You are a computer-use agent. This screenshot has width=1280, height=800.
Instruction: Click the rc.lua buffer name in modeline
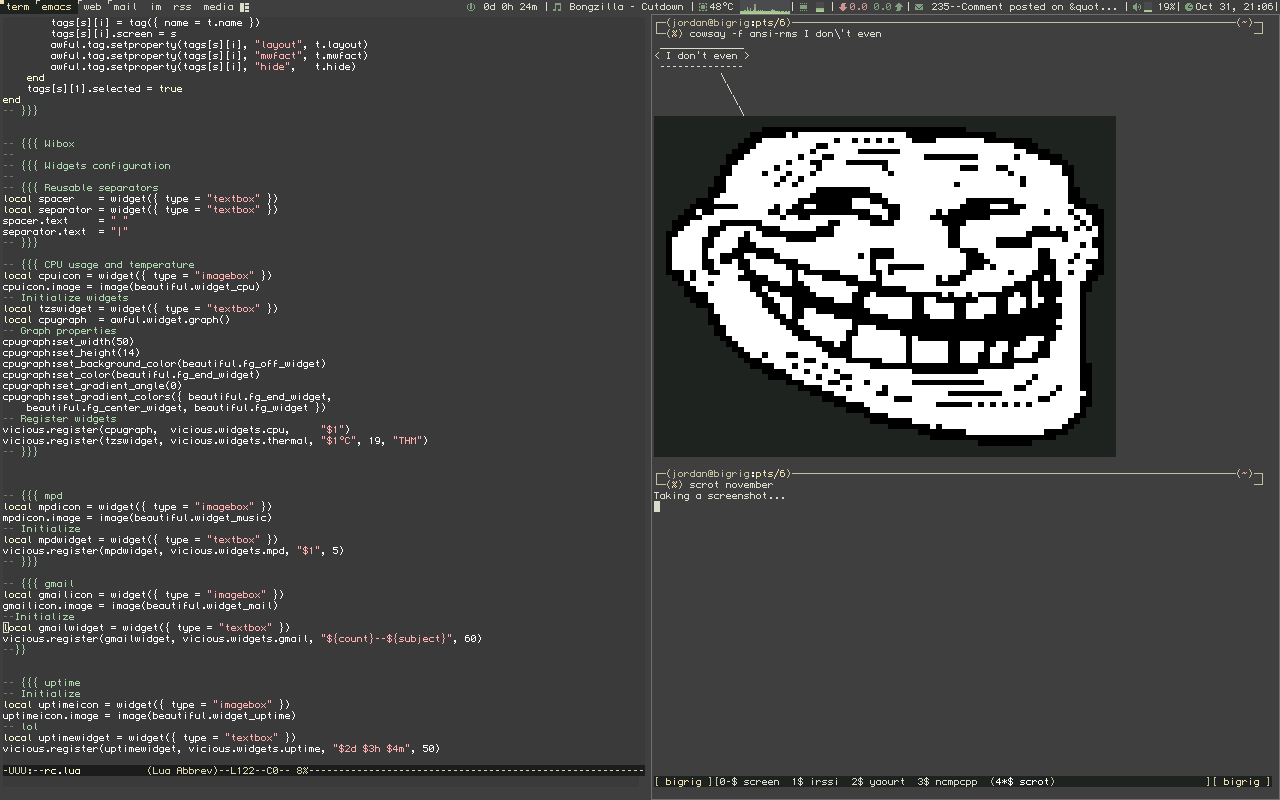pos(62,771)
